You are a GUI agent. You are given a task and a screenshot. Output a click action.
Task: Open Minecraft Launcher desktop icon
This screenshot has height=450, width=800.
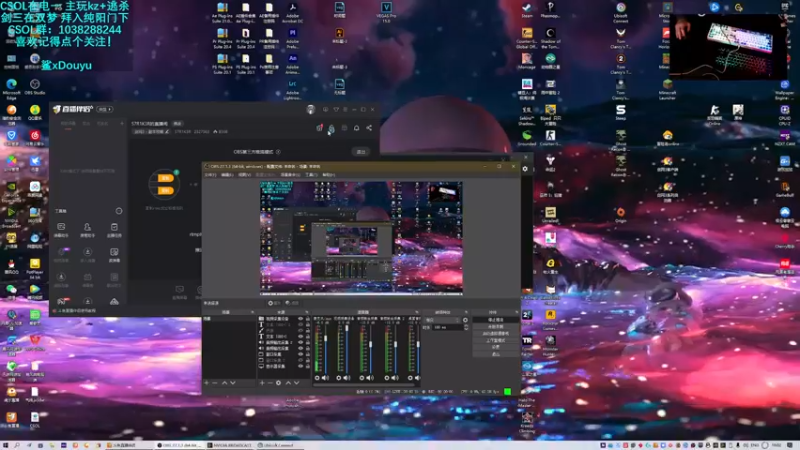667,89
